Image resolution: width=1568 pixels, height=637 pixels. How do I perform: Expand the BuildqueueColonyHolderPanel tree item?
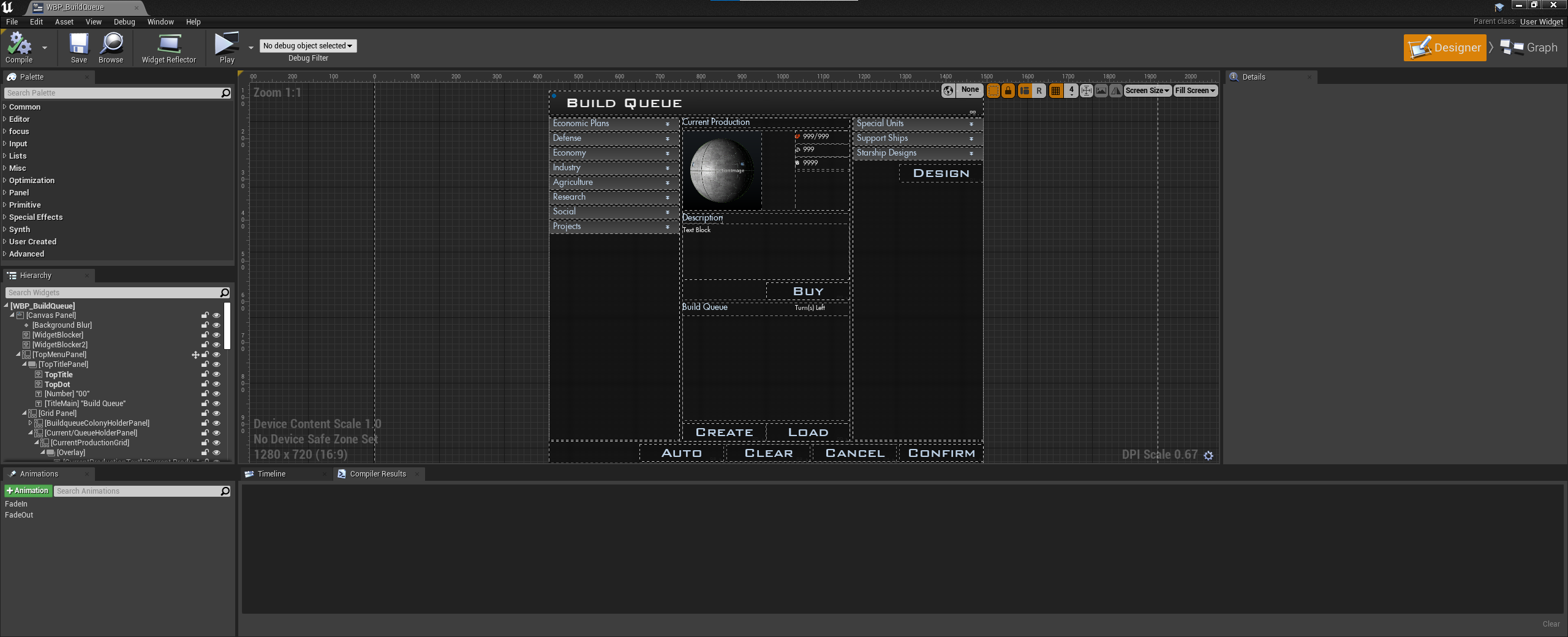tap(30, 423)
